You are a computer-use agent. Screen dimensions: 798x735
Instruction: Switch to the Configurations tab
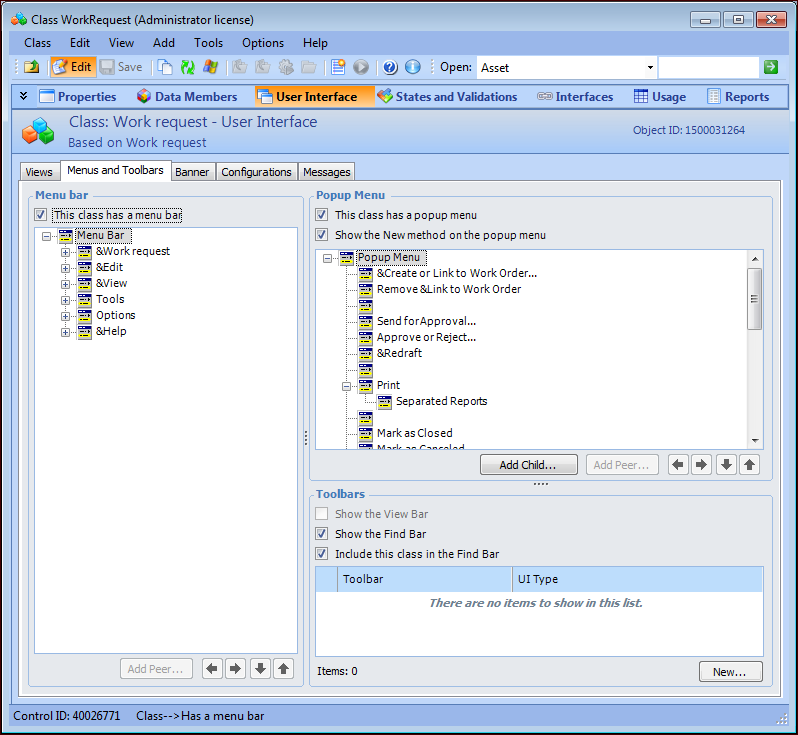256,172
